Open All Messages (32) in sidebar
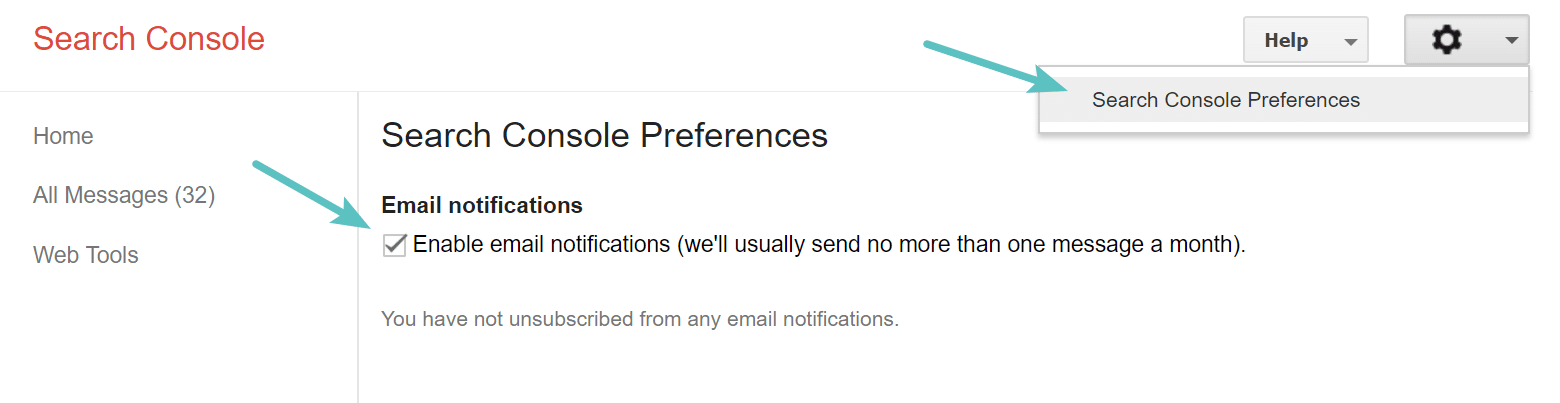Viewport: 1560px width, 403px height. [x=124, y=195]
